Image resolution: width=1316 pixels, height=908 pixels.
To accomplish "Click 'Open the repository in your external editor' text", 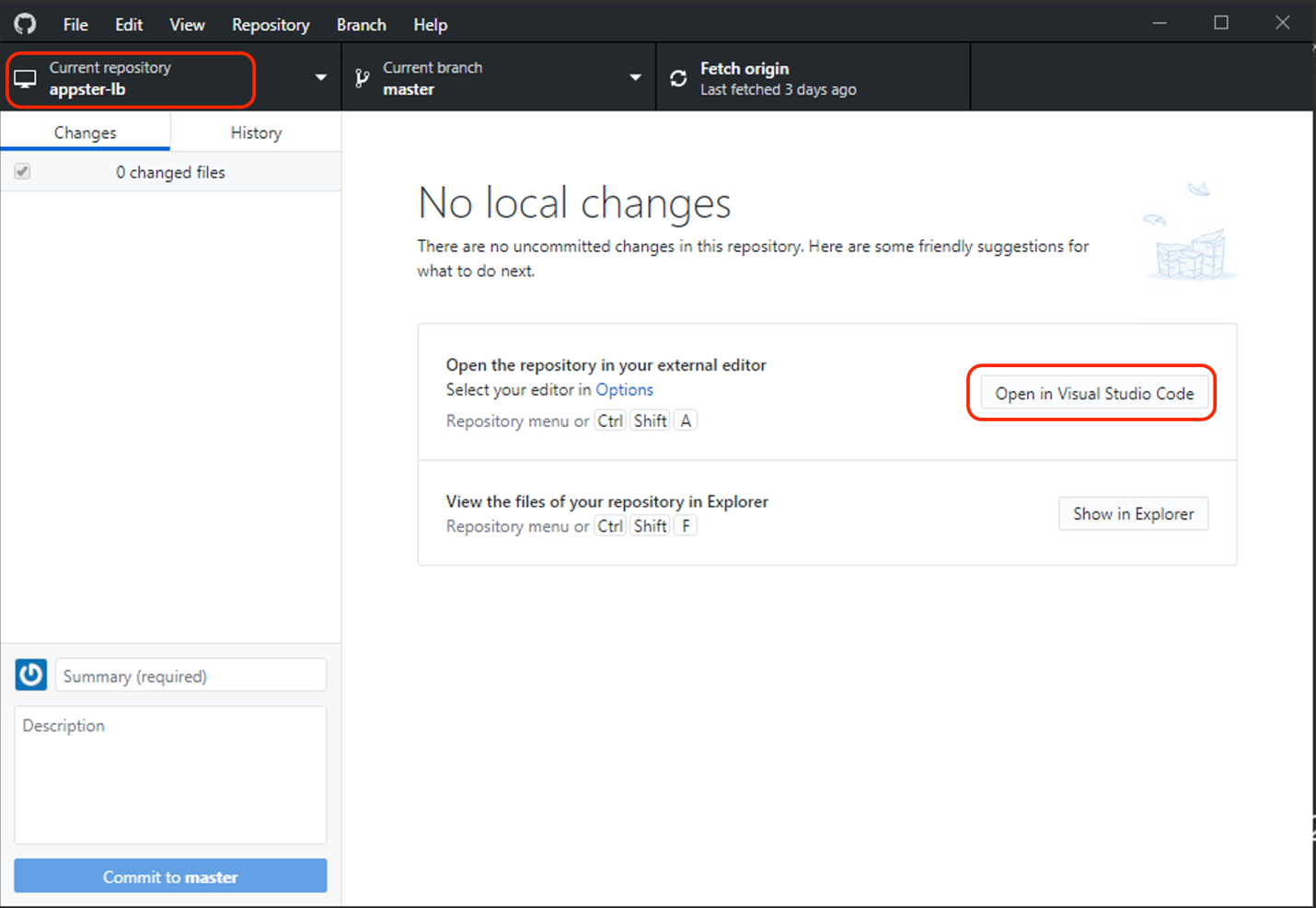I will pyautogui.click(x=606, y=364).
